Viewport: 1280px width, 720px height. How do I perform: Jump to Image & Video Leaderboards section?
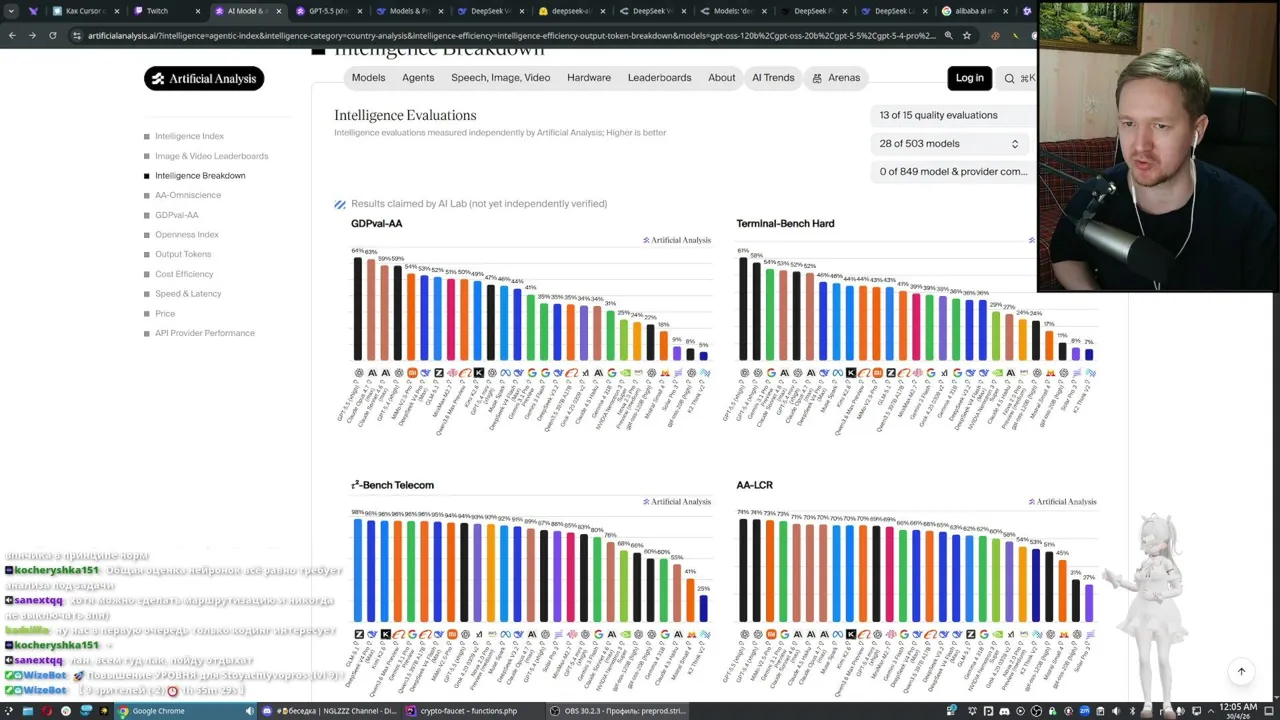pyautogui.click(x=211, y=156)
